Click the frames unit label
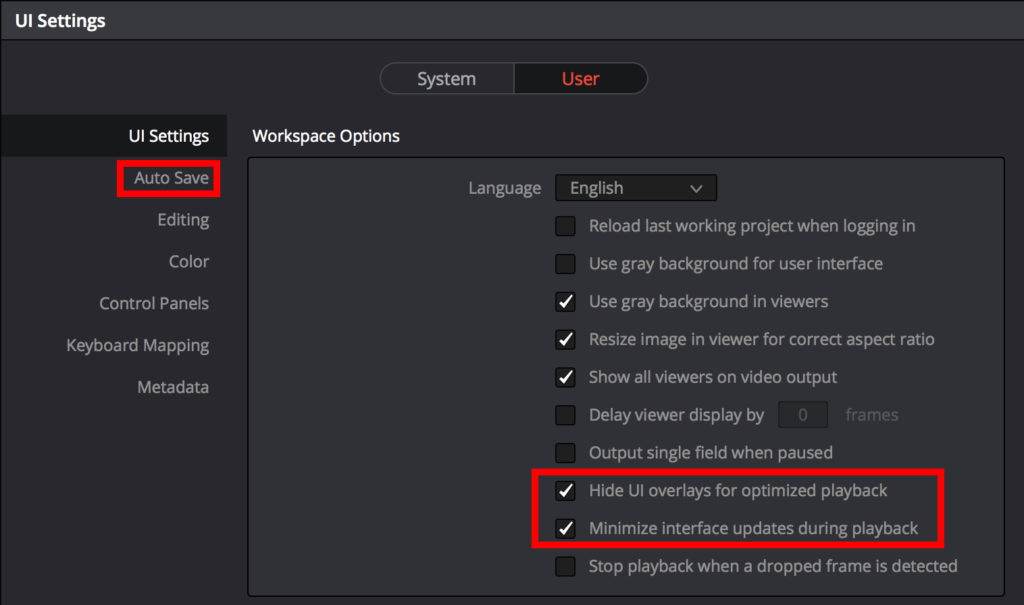 (872, 415)
